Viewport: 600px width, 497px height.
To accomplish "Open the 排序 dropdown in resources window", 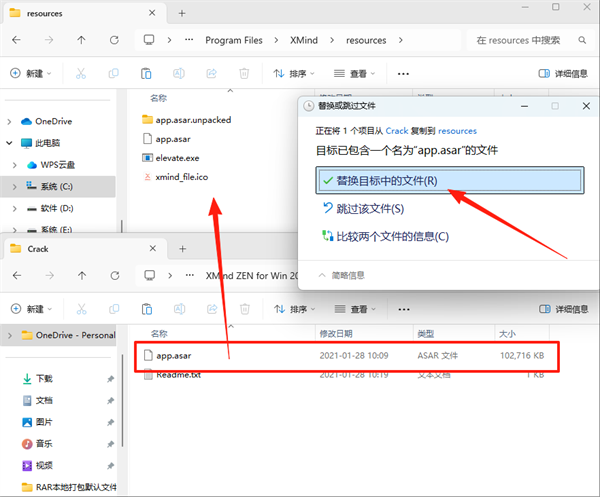I will coord(294,73).
